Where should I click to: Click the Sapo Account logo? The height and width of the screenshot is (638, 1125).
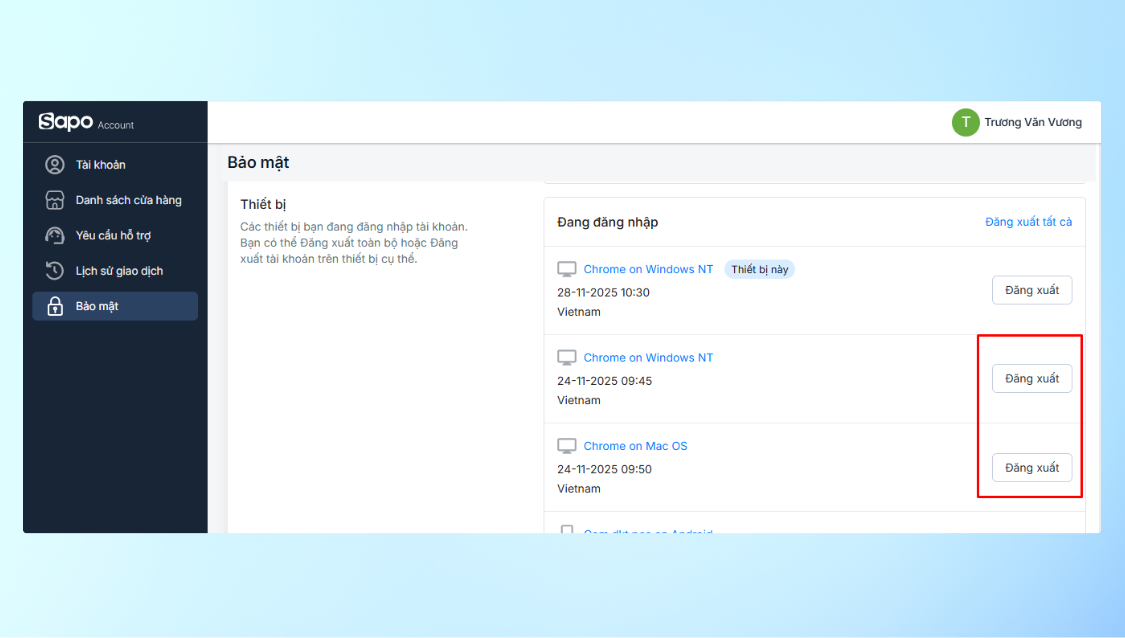(85, 122)
